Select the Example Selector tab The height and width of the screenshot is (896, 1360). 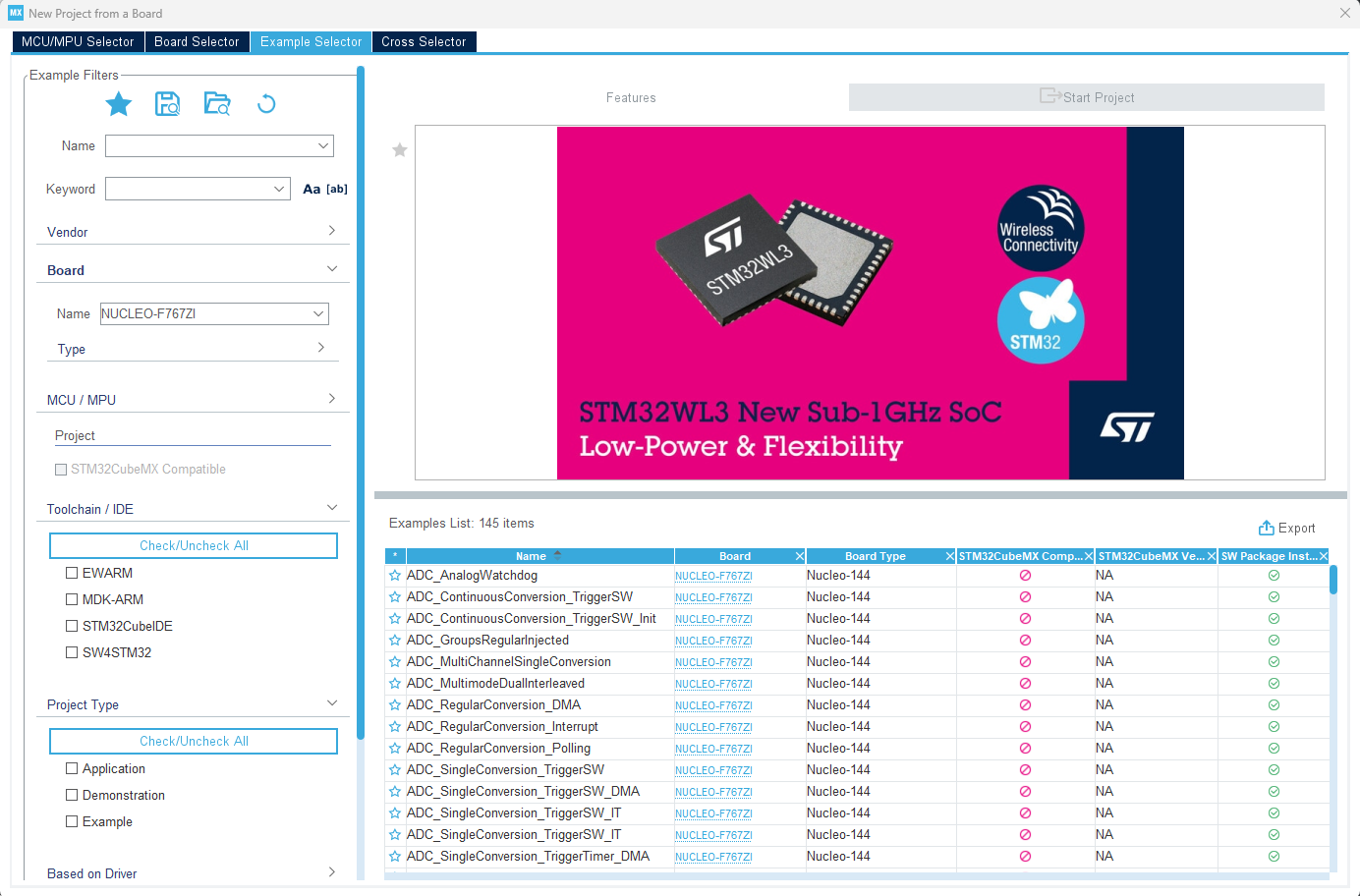(x=311, y=41)
